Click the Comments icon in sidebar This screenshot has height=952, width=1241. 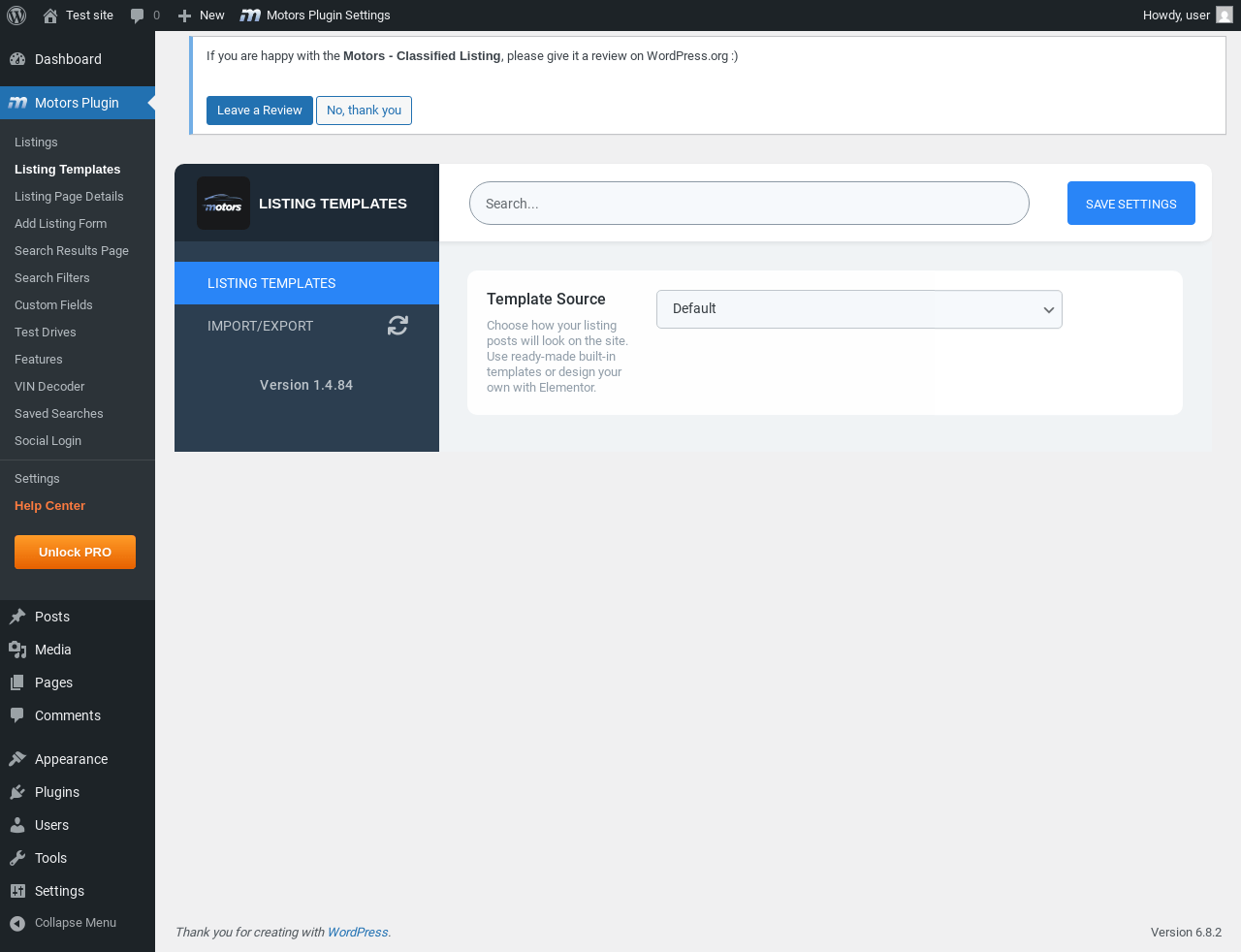point(17,715)
